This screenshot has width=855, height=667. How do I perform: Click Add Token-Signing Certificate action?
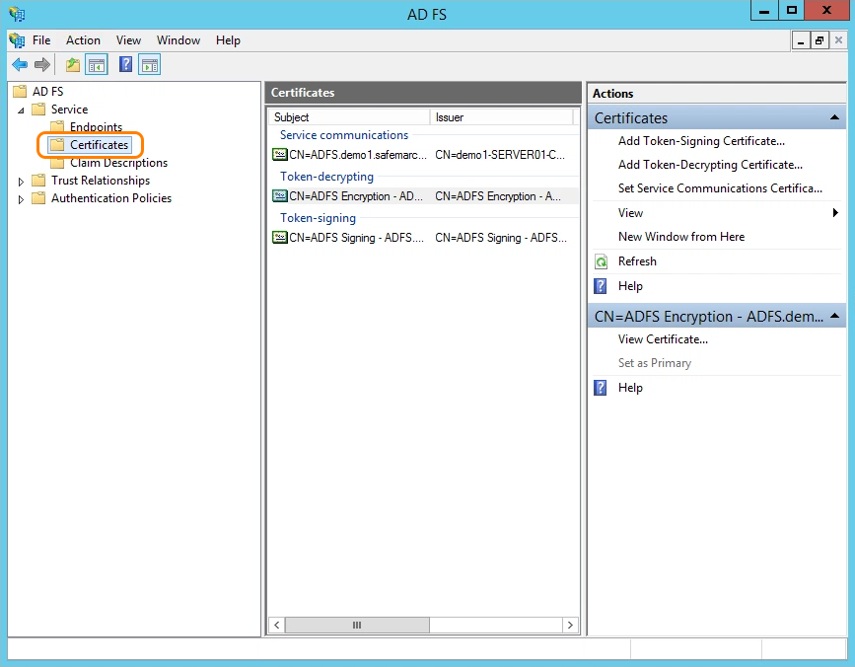coord(701,141)
